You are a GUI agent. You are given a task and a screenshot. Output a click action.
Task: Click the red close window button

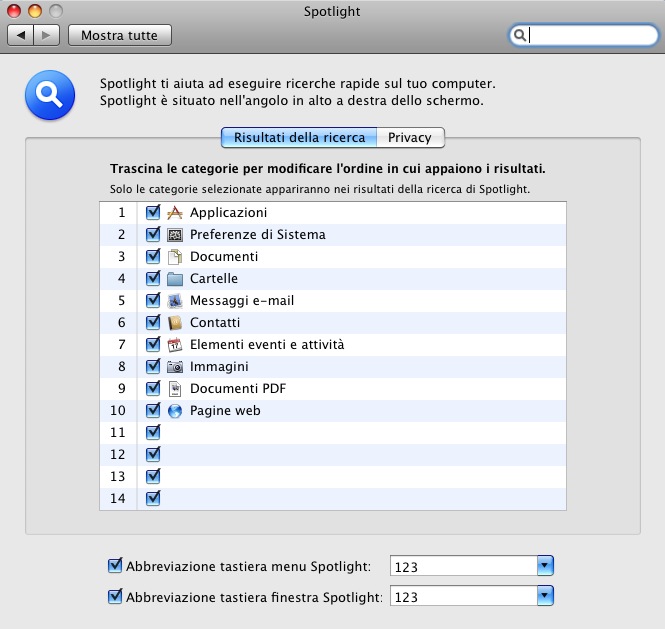click(x=14, y=11)
